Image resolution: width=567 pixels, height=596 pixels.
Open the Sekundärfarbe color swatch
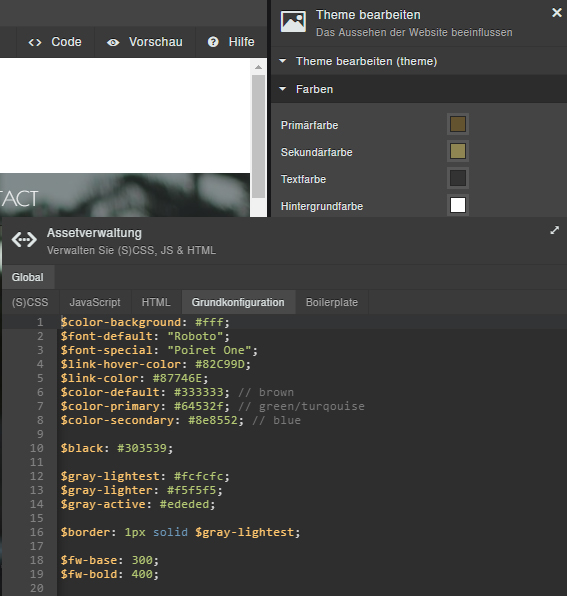(x=458, y=151)
